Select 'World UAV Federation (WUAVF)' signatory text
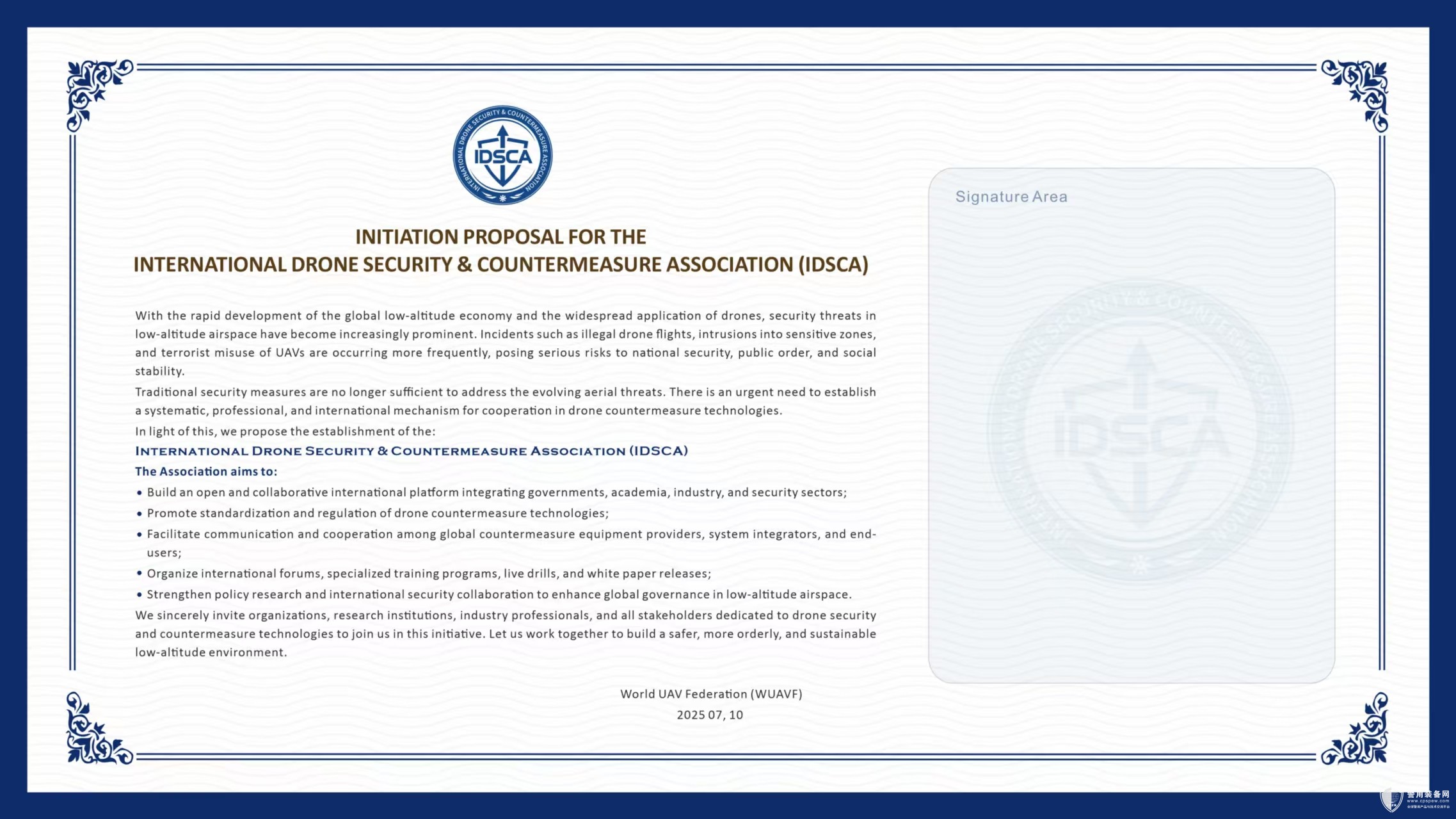The width and height of the screenshot is (1456, 819). click(711, 694)
